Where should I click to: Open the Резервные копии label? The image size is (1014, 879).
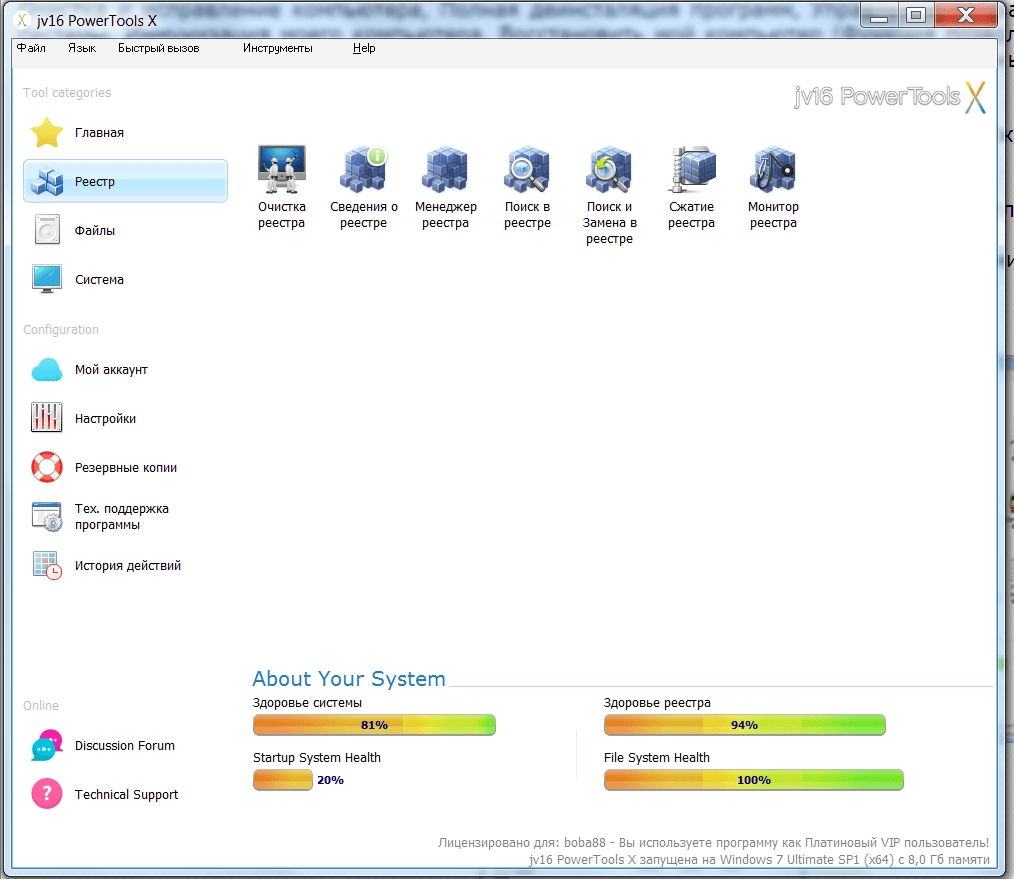point(126,468)
